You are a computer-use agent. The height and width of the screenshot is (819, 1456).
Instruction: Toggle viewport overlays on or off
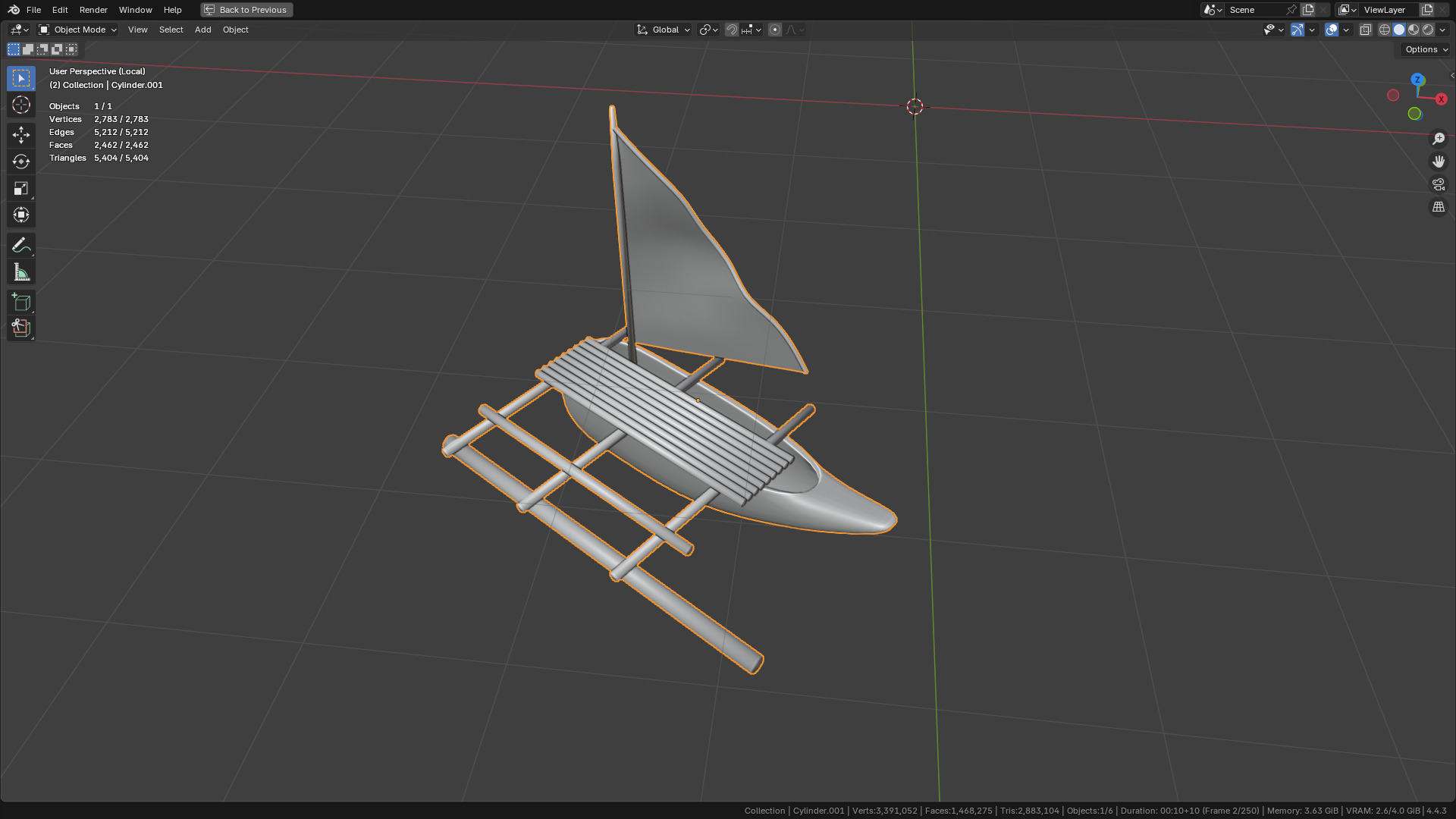coord(1331,30)
